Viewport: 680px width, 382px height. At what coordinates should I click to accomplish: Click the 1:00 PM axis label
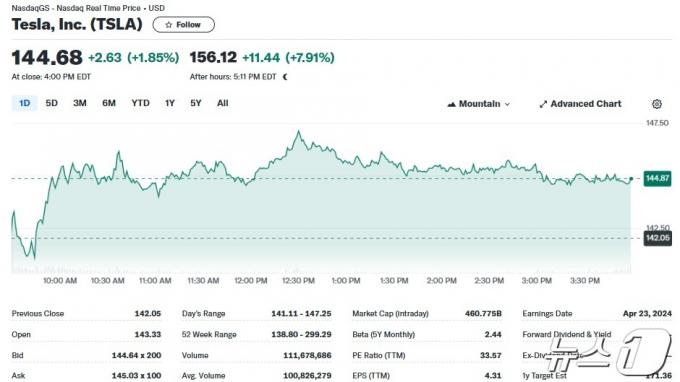tap(346, 281)
